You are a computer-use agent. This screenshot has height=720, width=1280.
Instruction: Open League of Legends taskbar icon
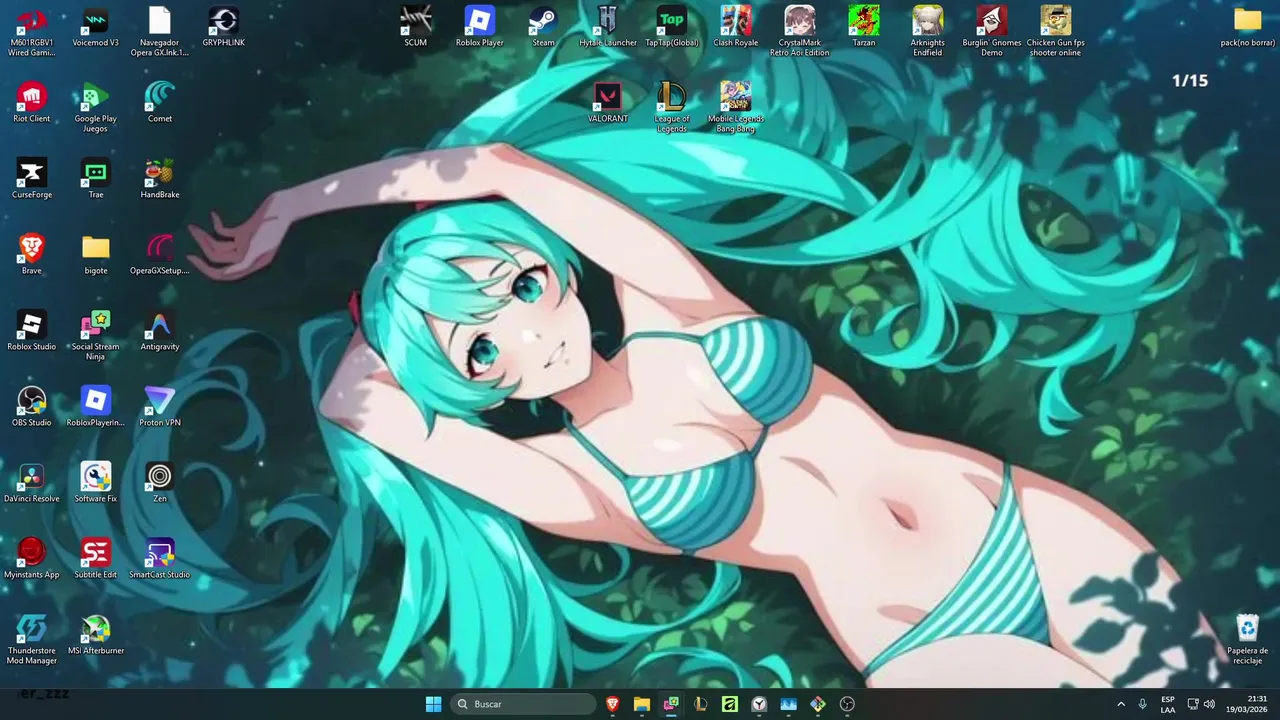tap(701, 704)
